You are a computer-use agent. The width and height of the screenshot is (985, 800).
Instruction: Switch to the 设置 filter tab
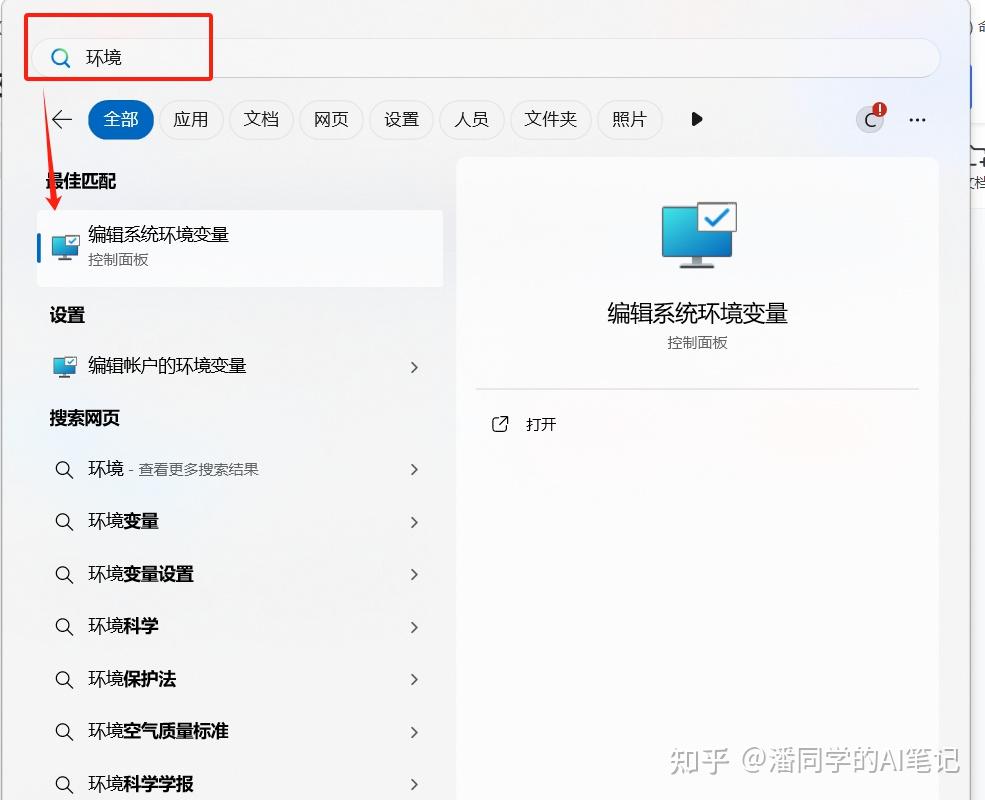[x=401, y=120]
